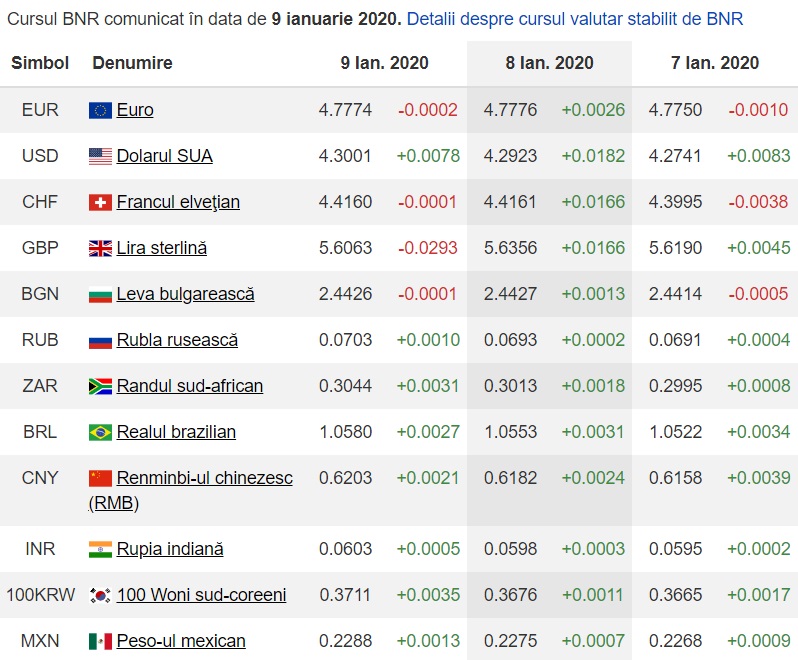798x660 pixels.
Task: Open the Rupia indiană link
Action: [x=169, y=549]
